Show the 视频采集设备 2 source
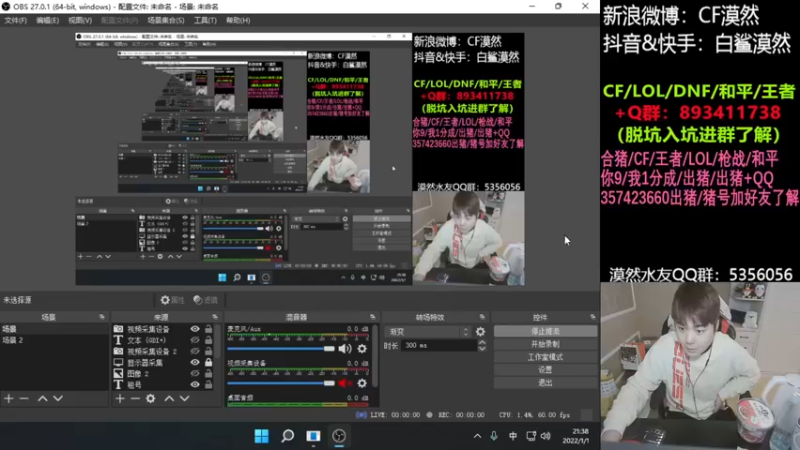The image size is (800, 450). coord(195,351)
